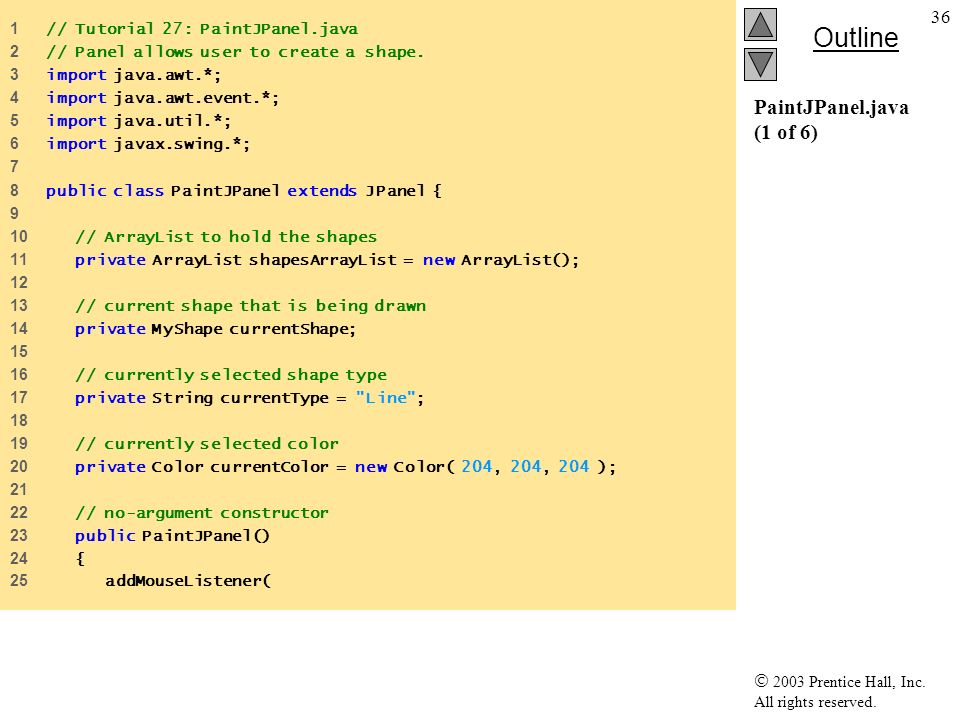Click the down arrow navigation icon

point(760,64)
